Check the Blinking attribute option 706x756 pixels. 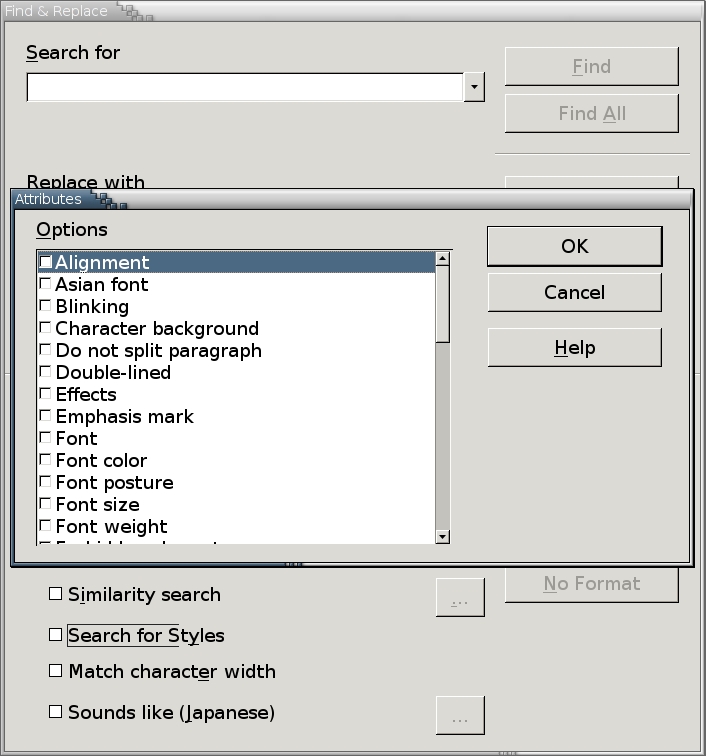[45, 306]
